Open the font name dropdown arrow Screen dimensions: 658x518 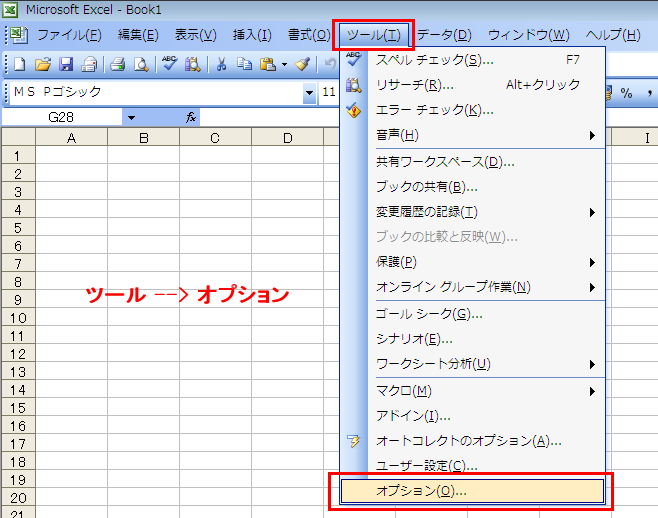(x=309, y=93)
